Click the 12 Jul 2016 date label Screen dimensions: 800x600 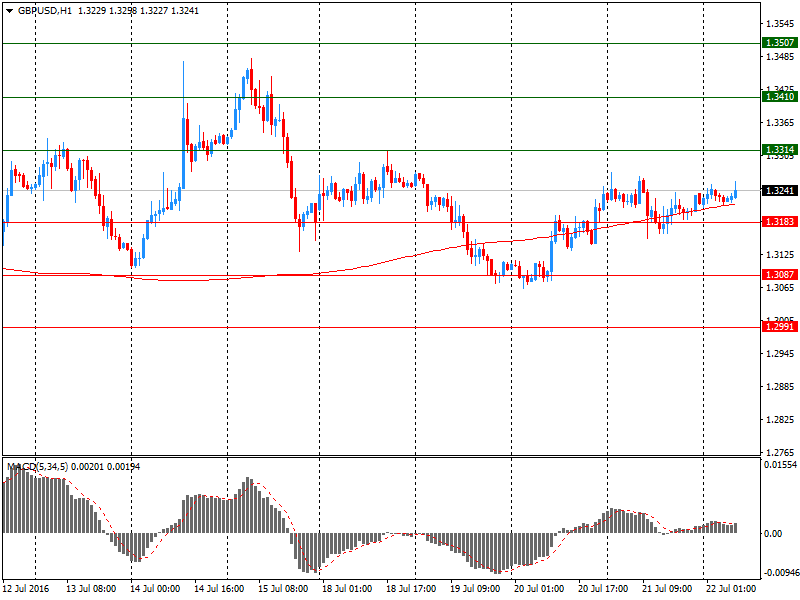(x=26, y=588)
